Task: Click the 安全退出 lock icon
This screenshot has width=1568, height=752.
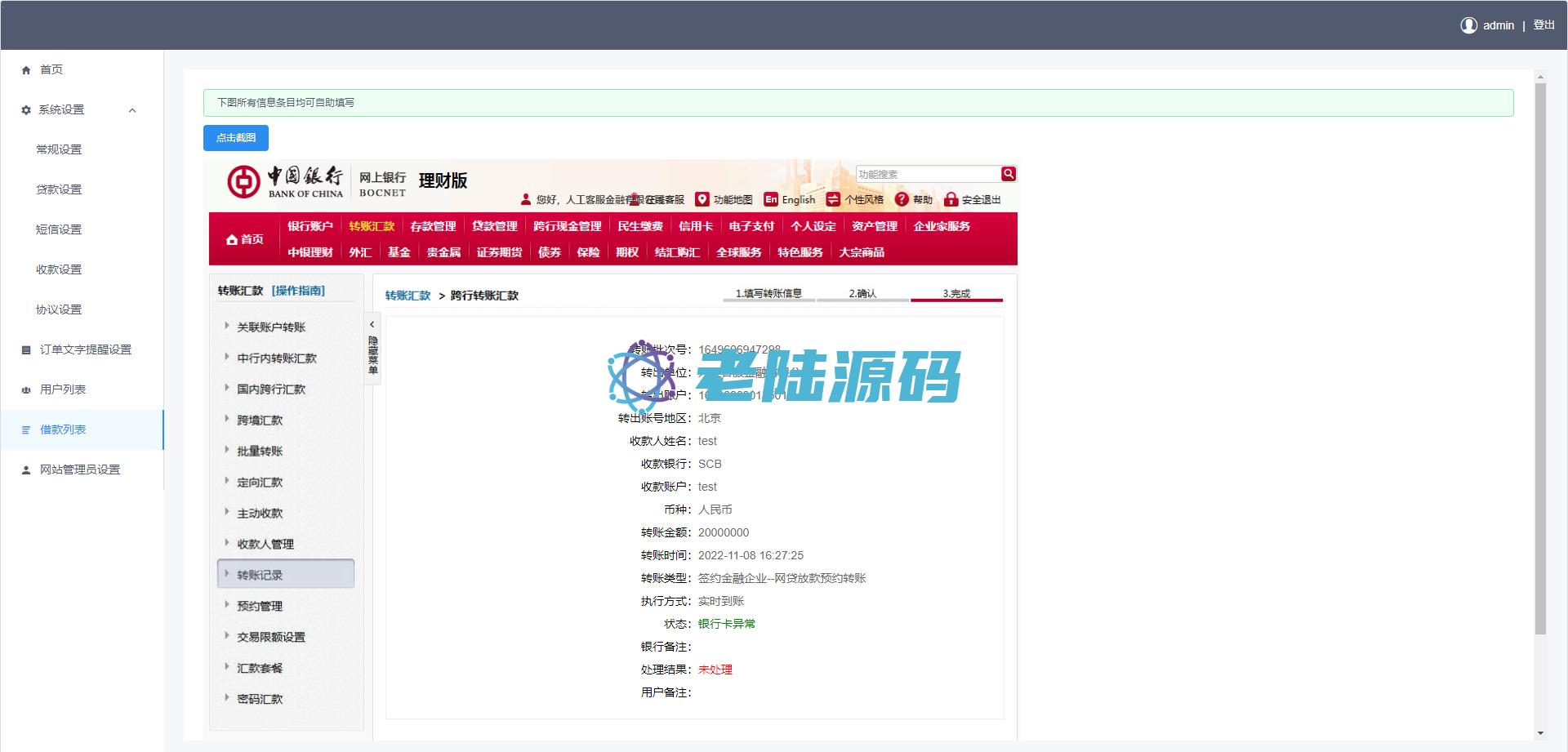Action: [x=951, y=199]
